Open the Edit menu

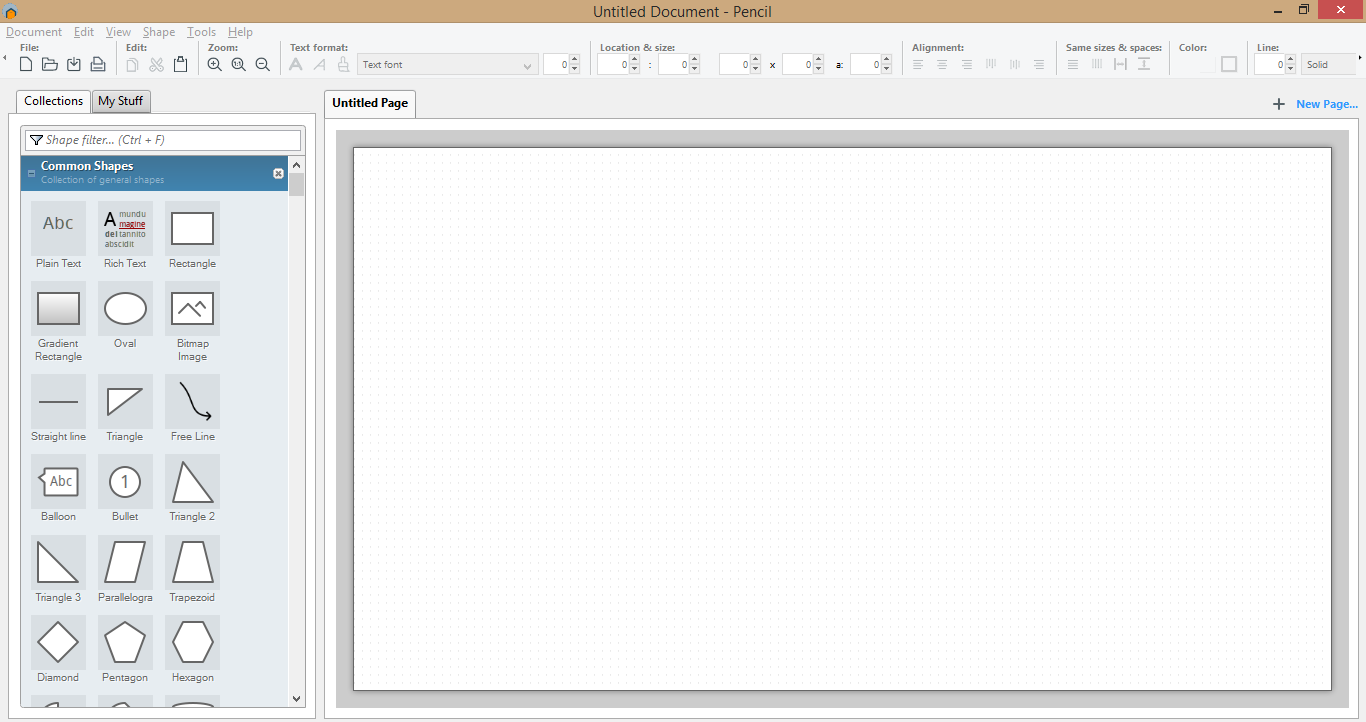[84, 32]
